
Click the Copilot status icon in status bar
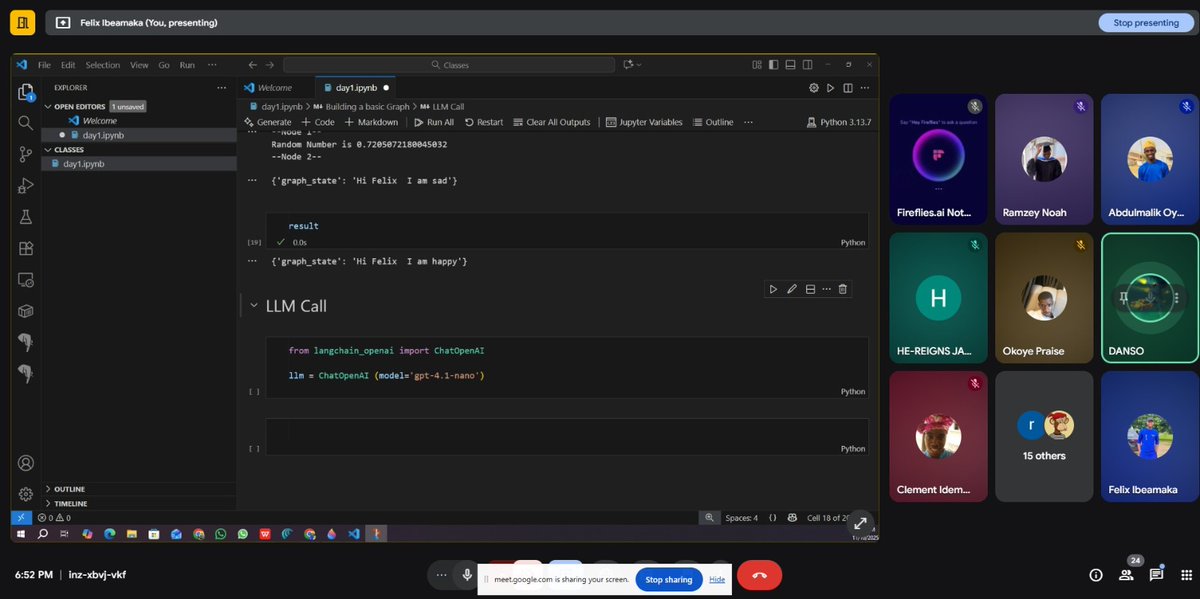(x=792, y=518)
